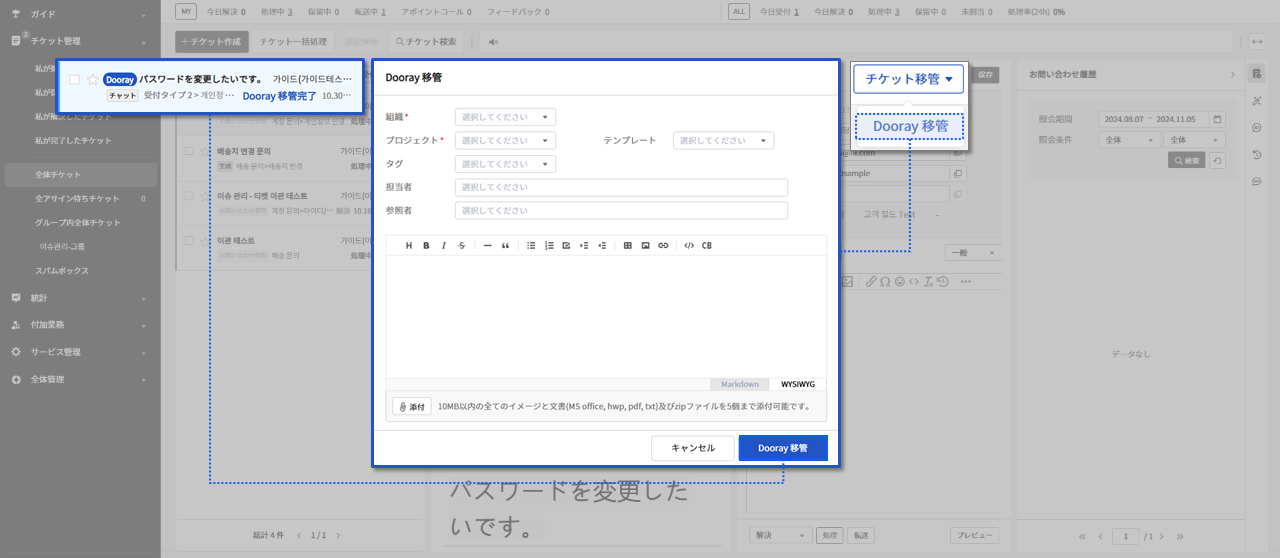This screenshot has height=558, width=1280.
Task: Check the パスワードを変更したいです ticket checkbox
Action: (75, 79)
